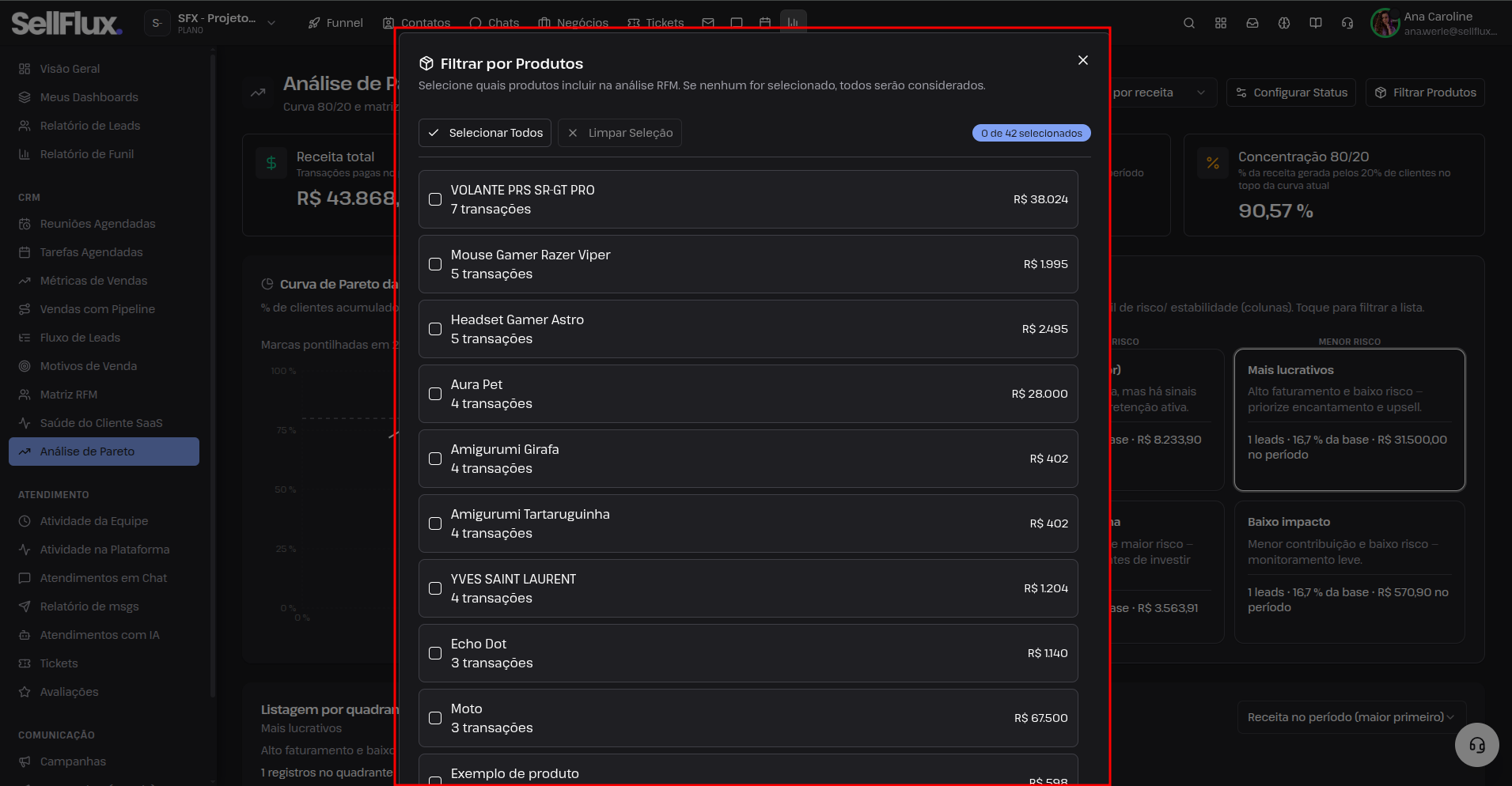Open search using the magnifier icon
Screen dimensions: 1512x786
point(1189,23)
